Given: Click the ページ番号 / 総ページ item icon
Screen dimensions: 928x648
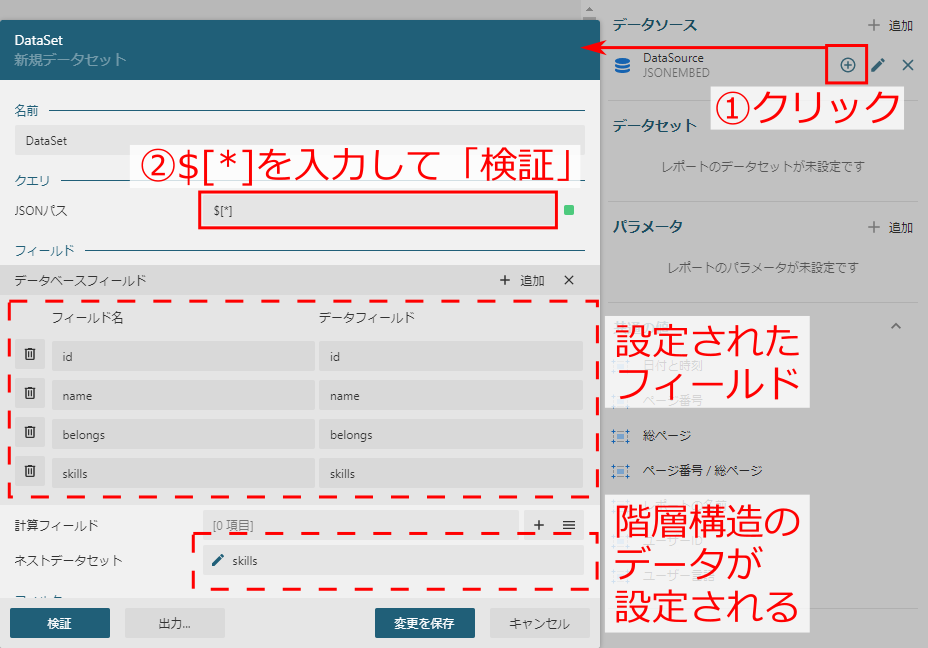Looking at the screenshot, I should (620, 471).
